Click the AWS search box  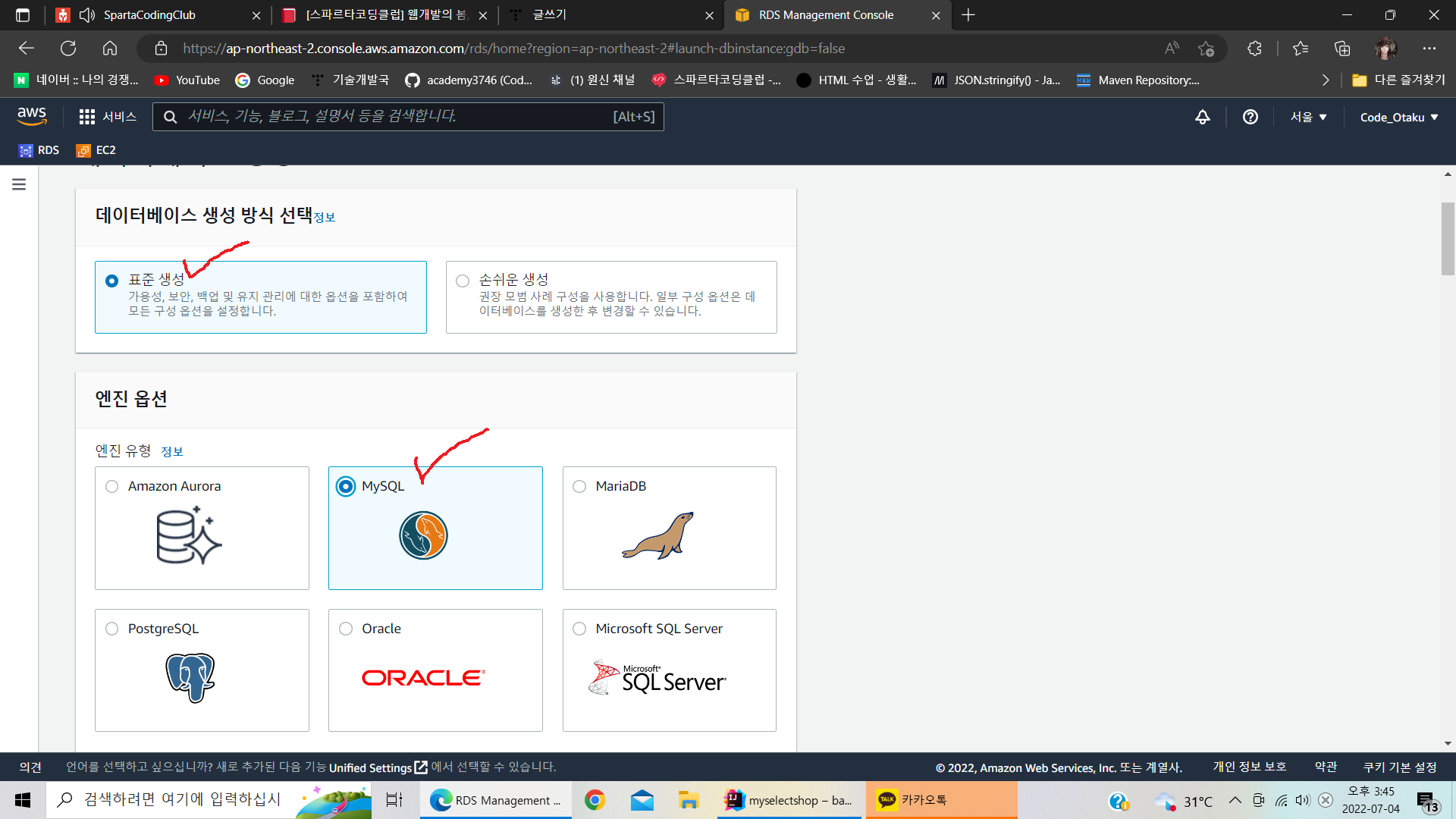[x=408, y=117]
